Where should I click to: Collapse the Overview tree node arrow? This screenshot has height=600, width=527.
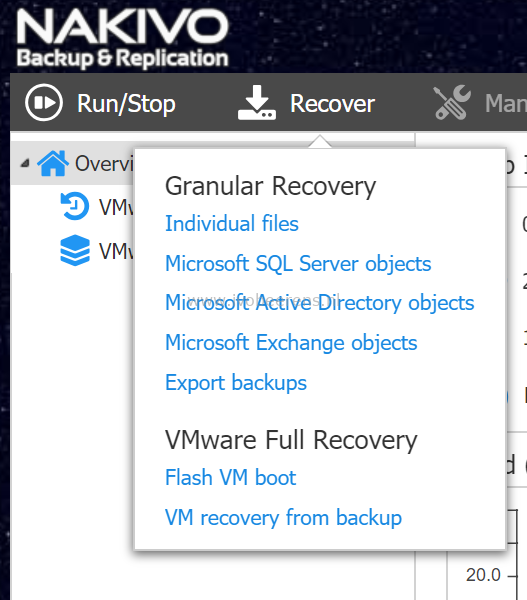tap(25, 164)
